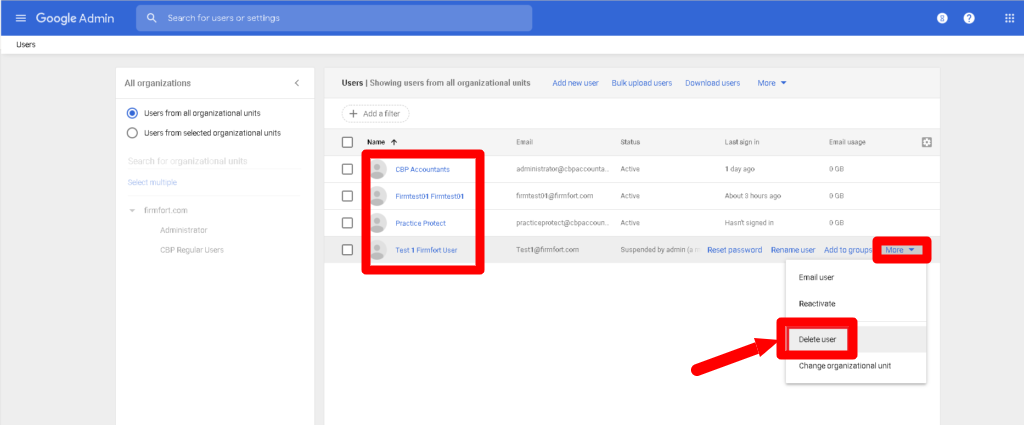
Task: Choose Reactivate from the menu
Action: 816,304
